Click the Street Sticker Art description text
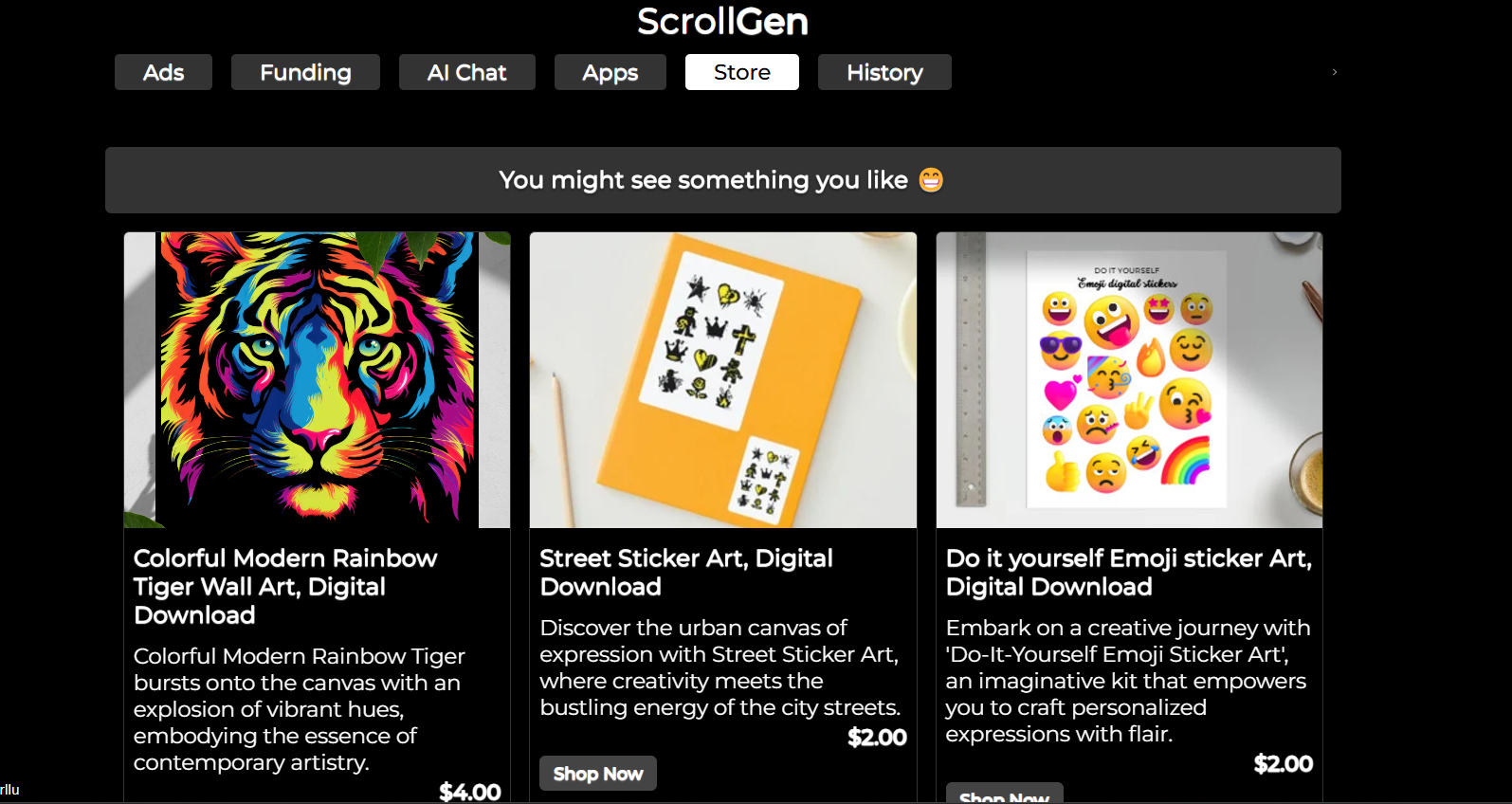The image size is (1512, 804). click(720, 667)
